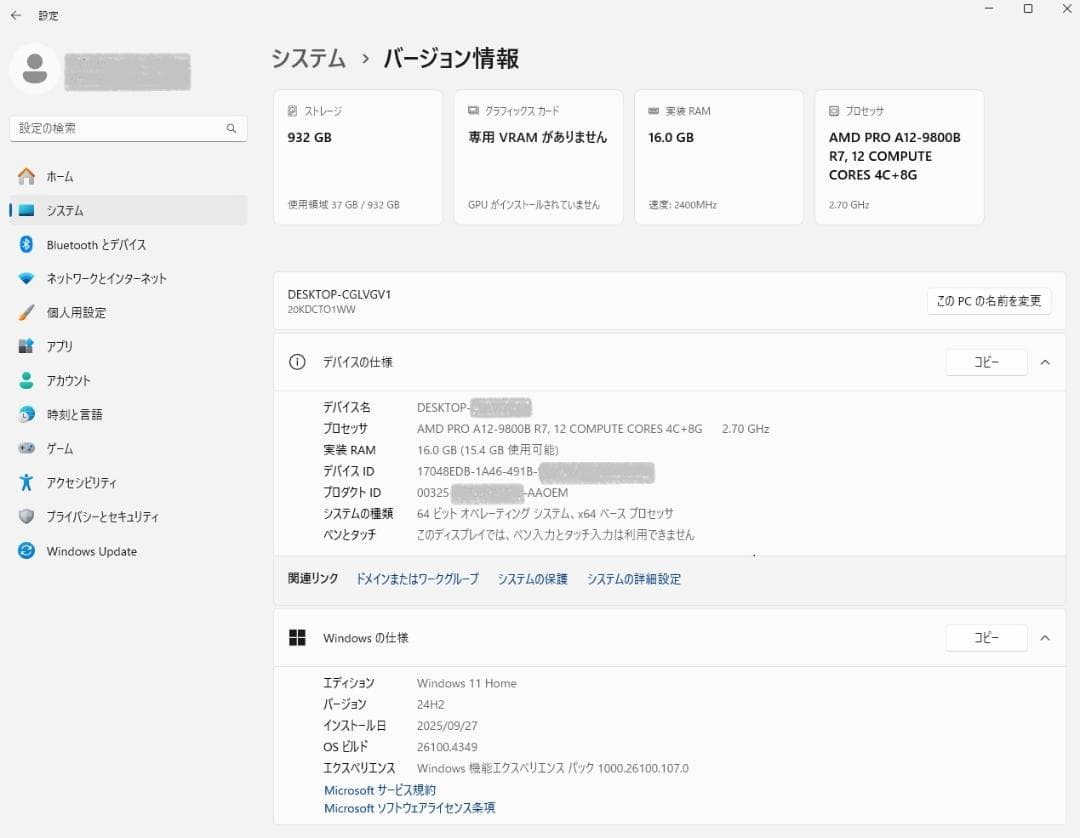The image size is (1080, 838).
Task: Open the 個人用設定 brush icon
Action: [26, 313]
